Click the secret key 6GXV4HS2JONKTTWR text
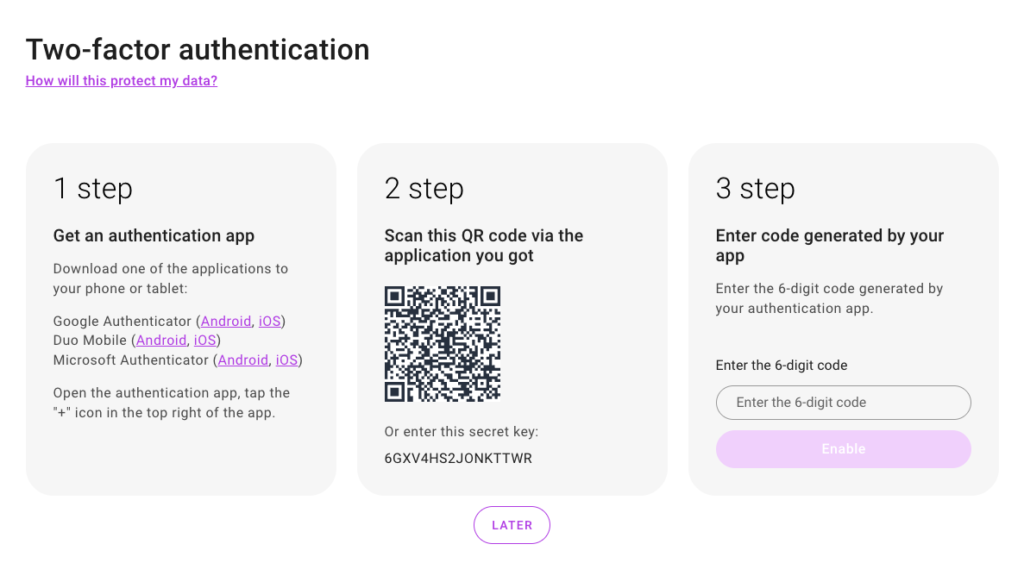 click(458, 459)
